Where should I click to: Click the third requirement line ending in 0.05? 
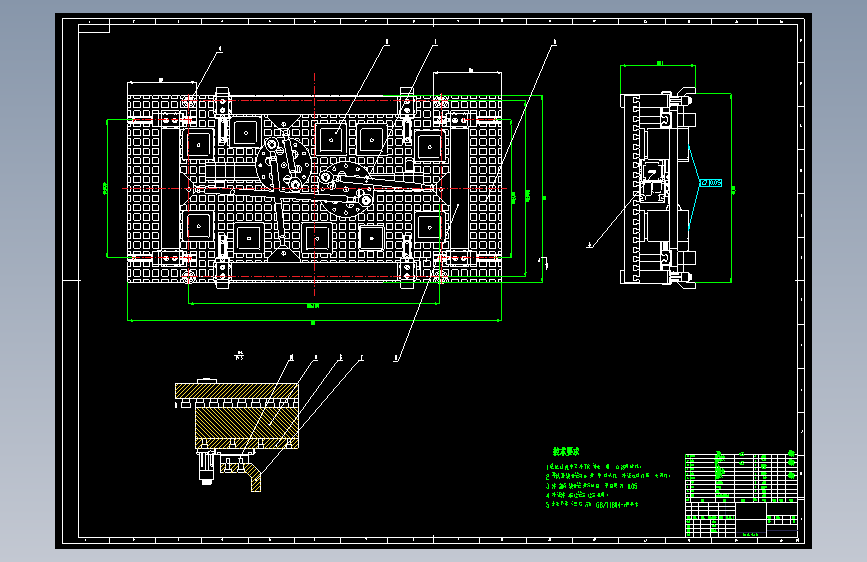(592, 486)
